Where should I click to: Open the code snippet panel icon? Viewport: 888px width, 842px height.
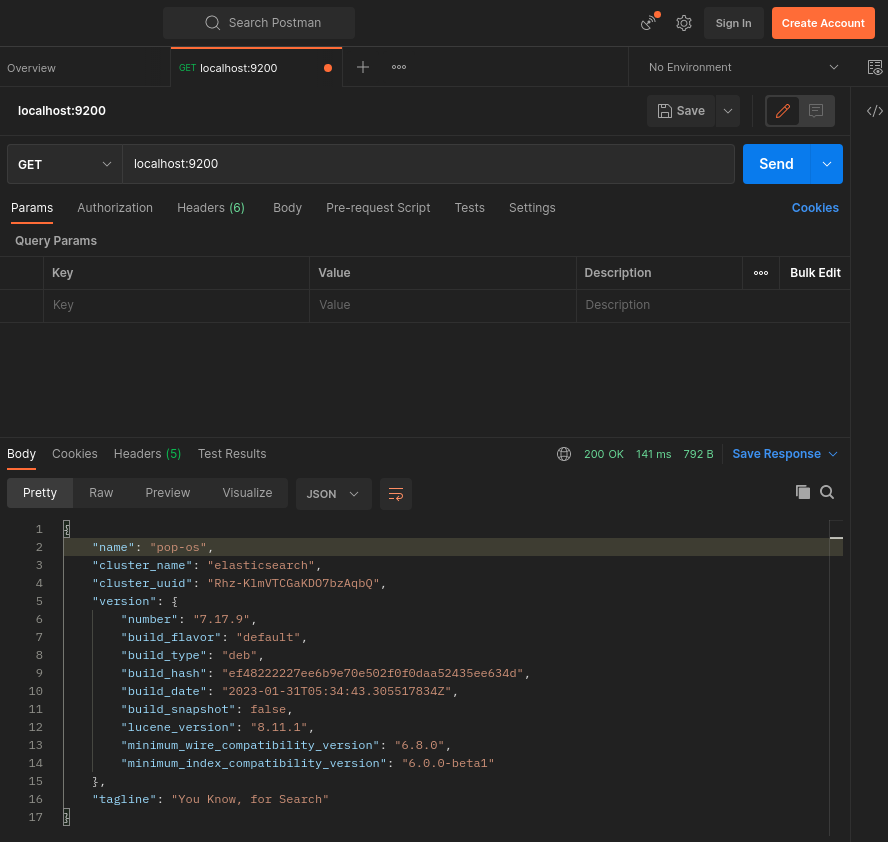(874, 111)
